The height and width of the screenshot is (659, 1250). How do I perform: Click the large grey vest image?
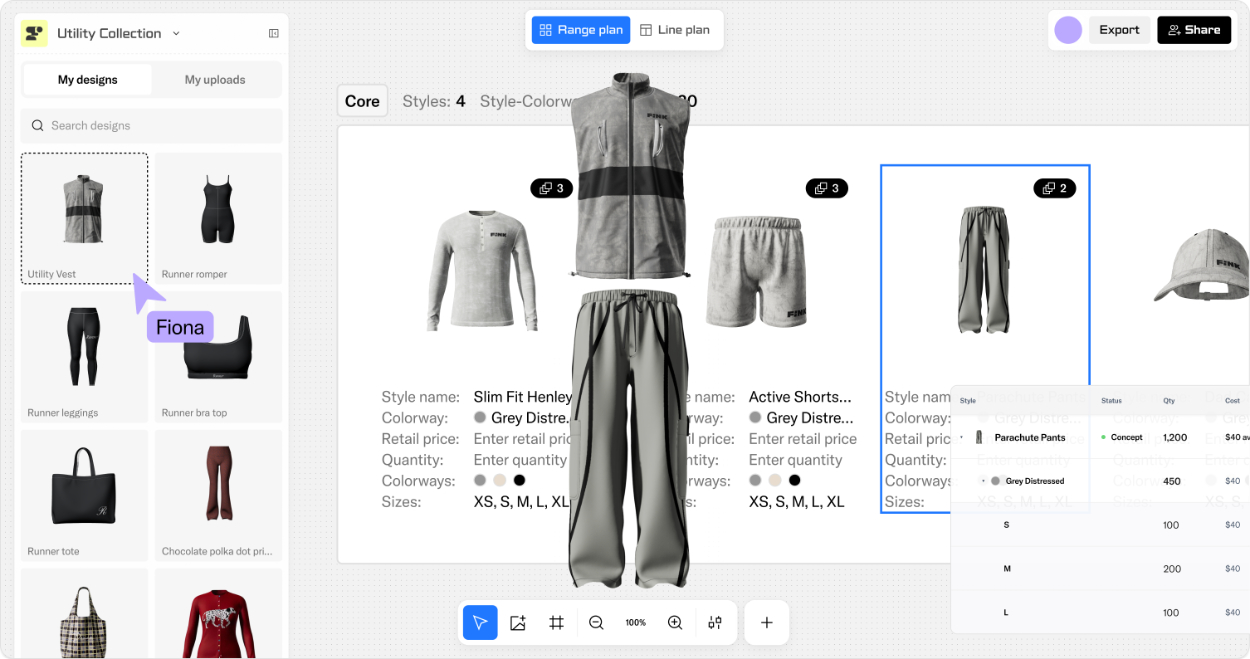630,175
